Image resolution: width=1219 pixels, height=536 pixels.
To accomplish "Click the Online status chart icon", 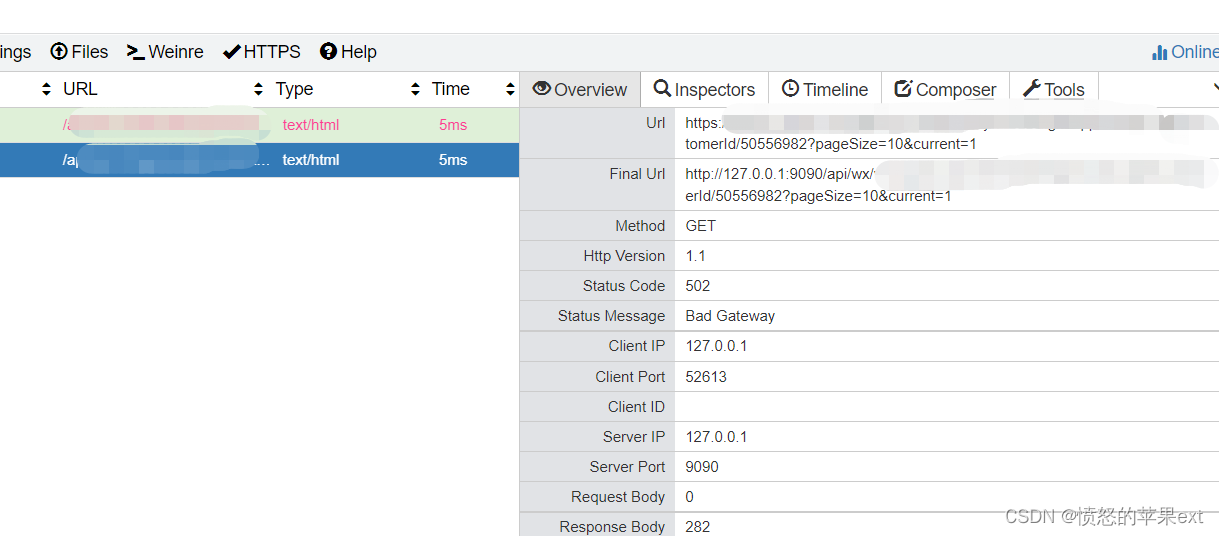I will coord(1160,52).
